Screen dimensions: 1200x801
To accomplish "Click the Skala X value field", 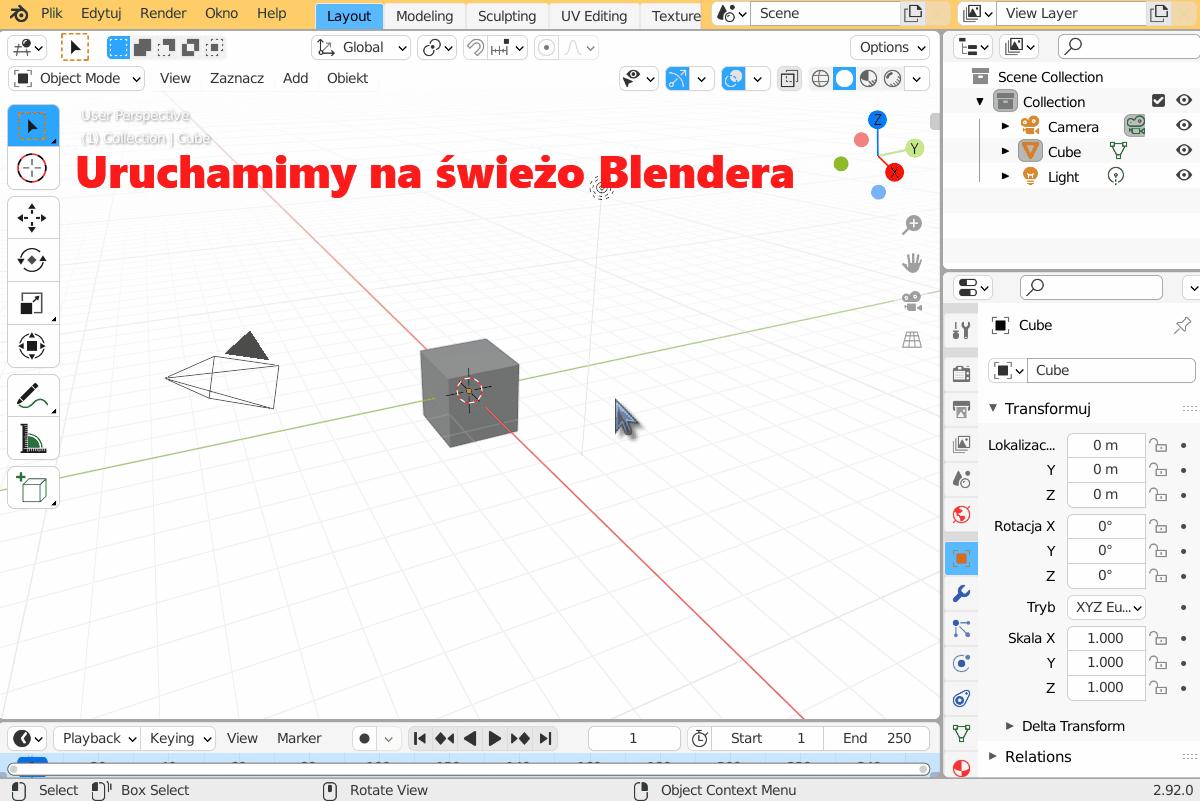I will pyautogui.click(x=1106, y=638).
